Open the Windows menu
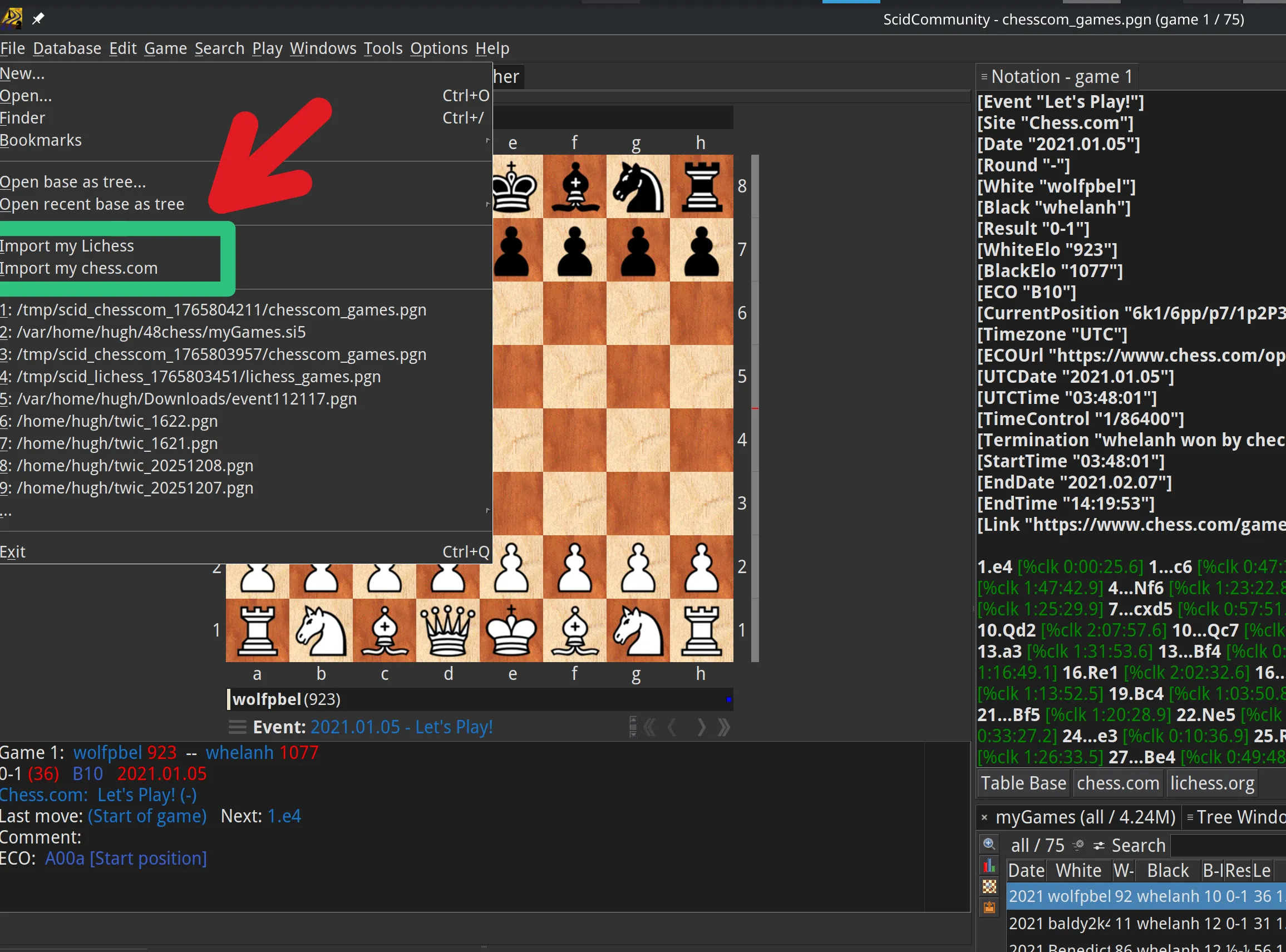 coord(323,48)
